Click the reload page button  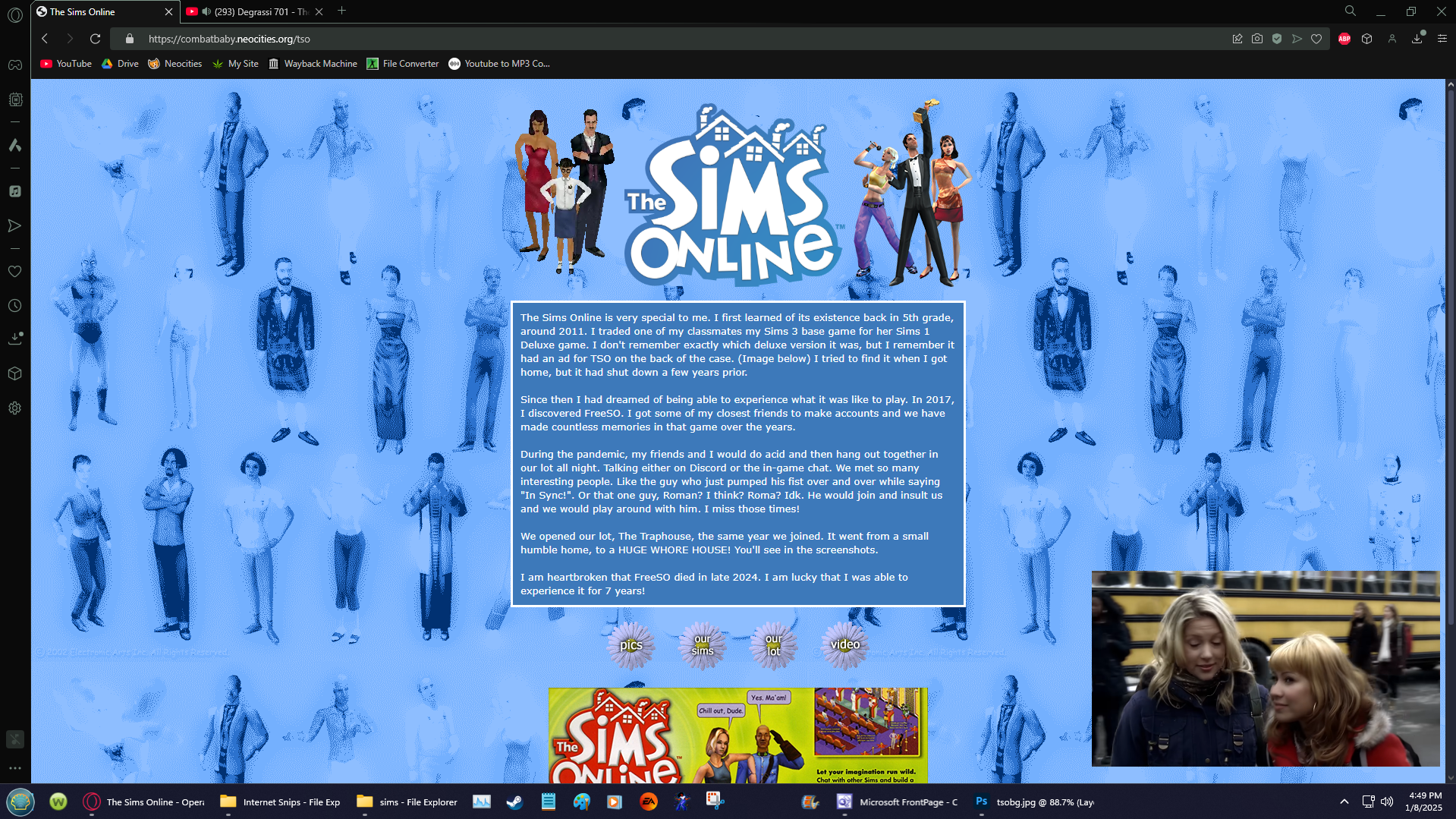(x=95, y=39)
